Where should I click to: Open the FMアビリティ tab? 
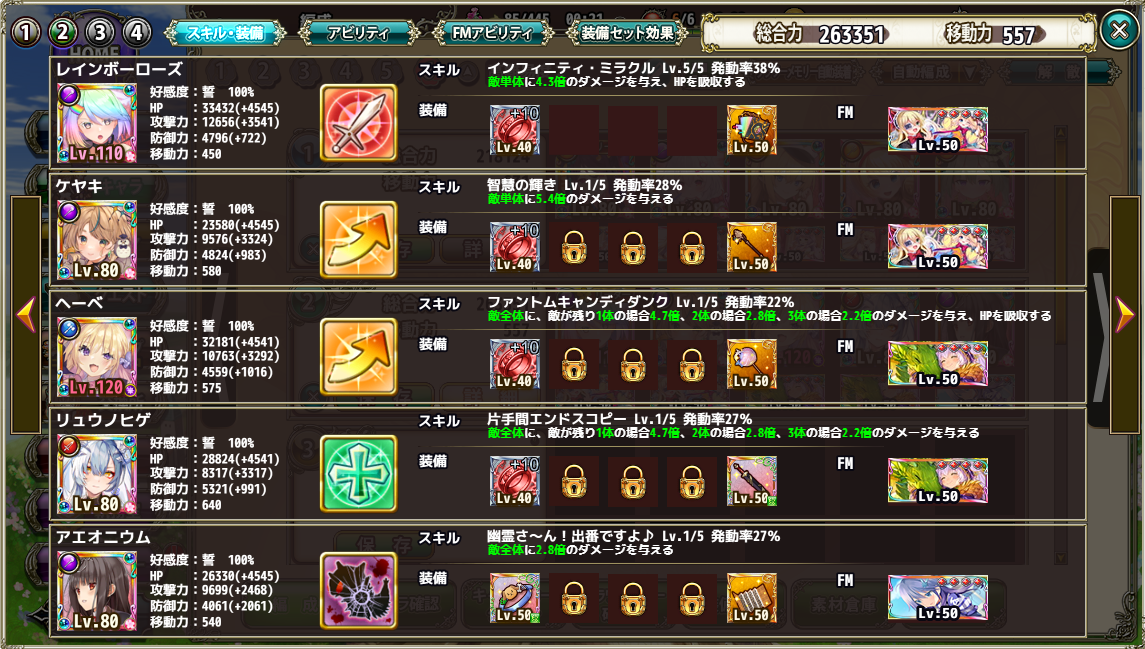[x=493, y=32]
